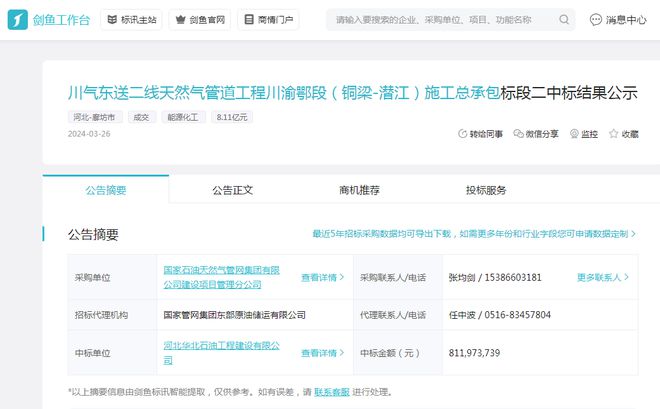Click the 河北-廊坊市 region tag

click(x=95, y=117)
